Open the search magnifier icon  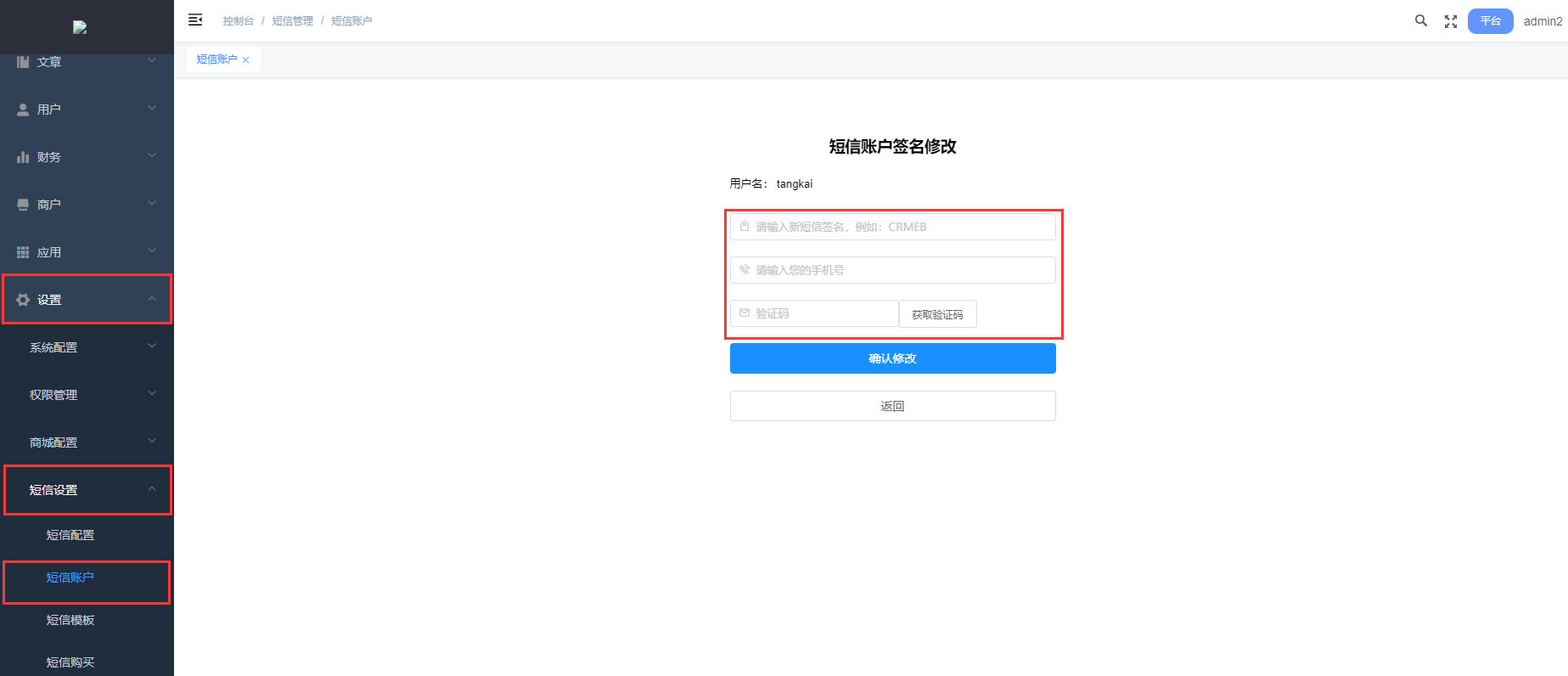click(1420, 20)
